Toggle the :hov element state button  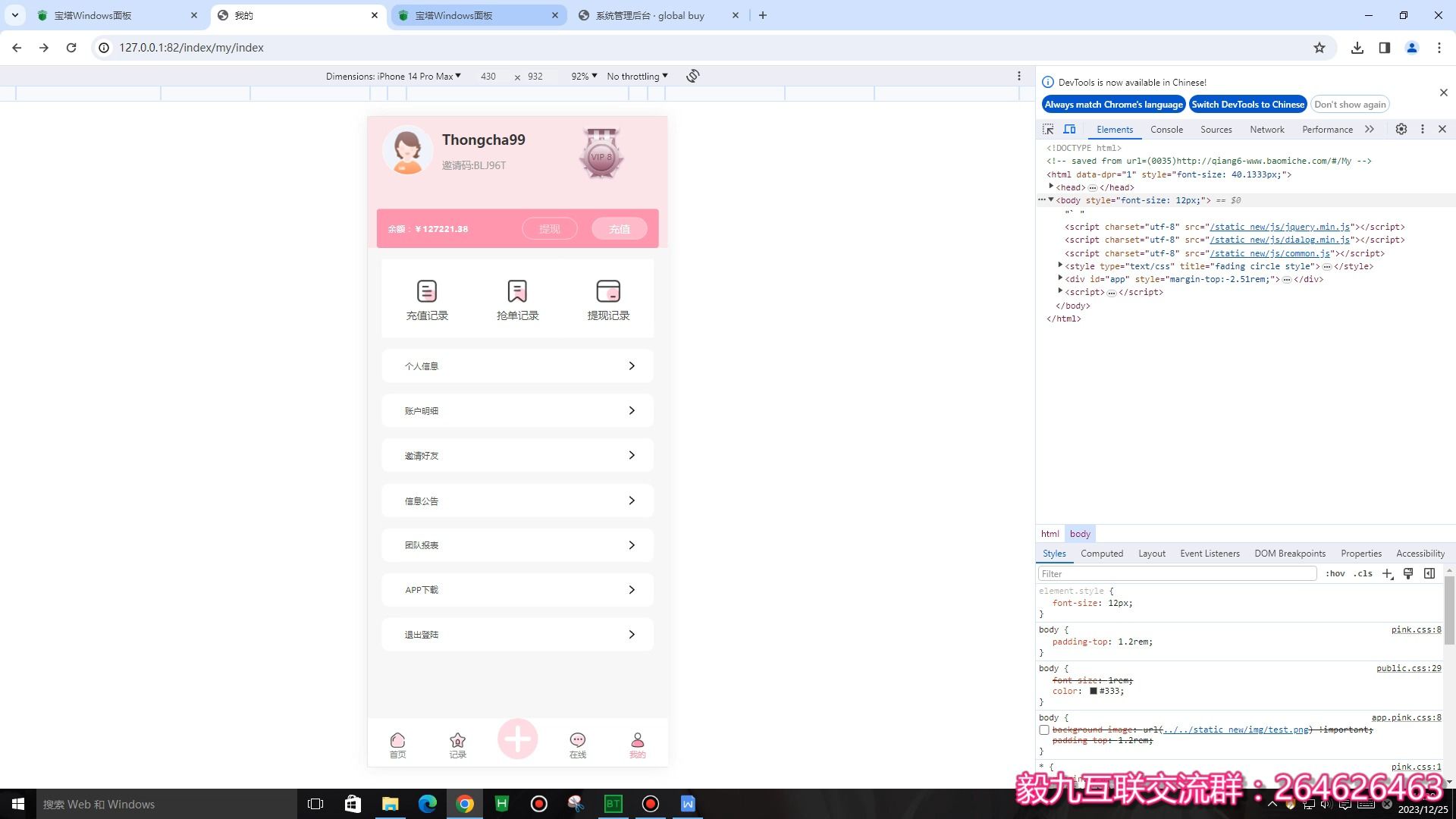[x=1335, y=574]
